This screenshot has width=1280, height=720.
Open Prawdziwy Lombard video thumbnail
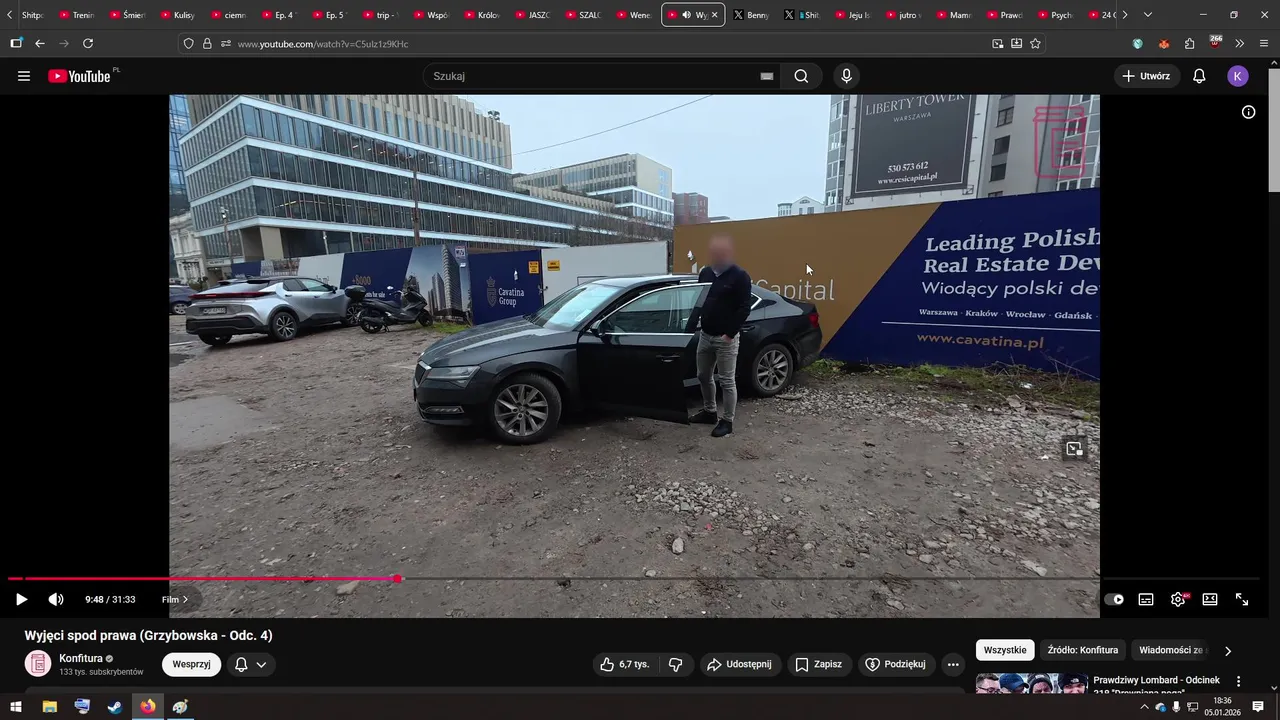pos(1031,684)
